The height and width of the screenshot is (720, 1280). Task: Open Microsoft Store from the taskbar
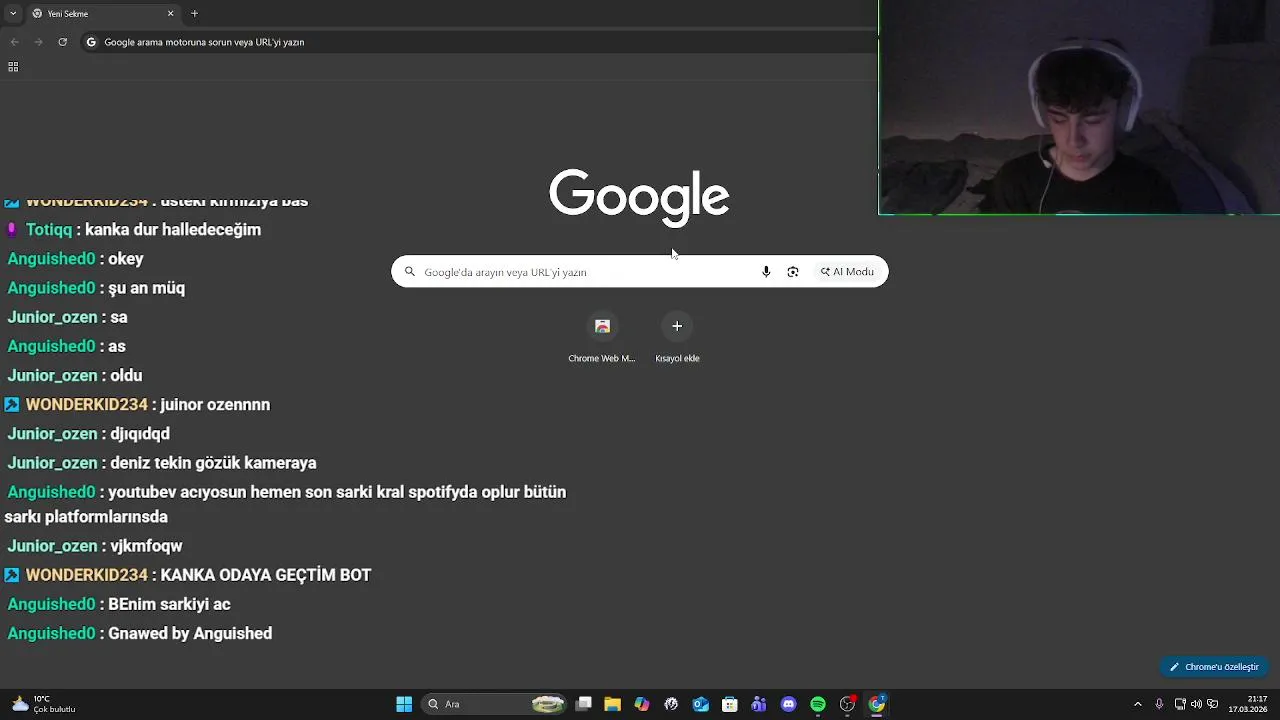730,704
